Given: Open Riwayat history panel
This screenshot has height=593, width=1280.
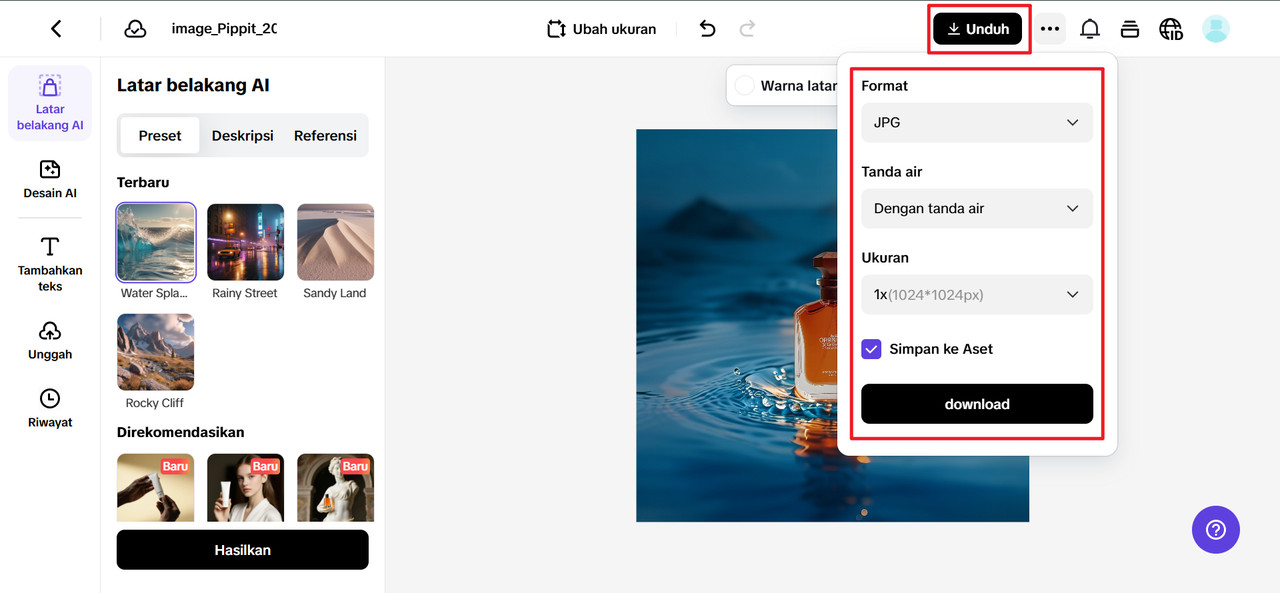Looking at the screenshot, I should click(50, 408).
